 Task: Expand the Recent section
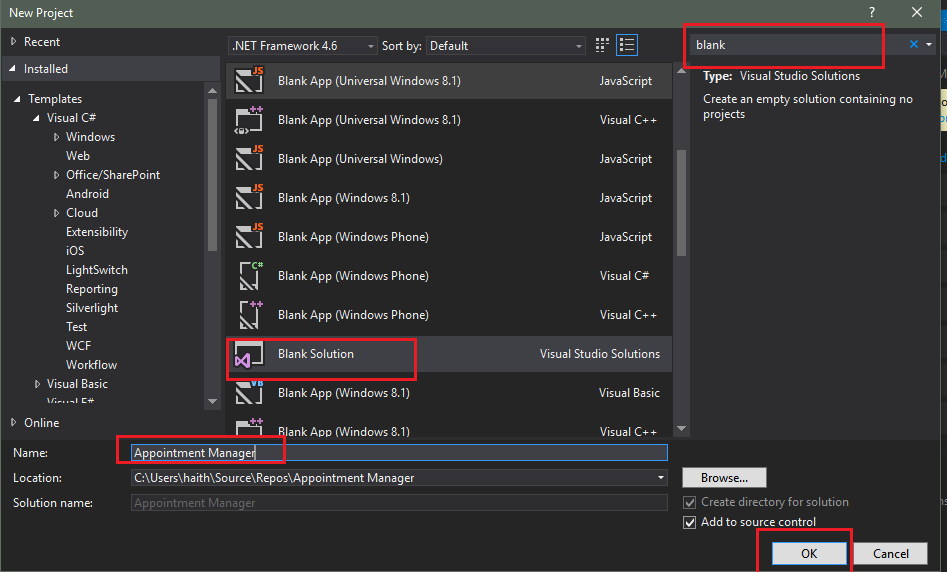click(x=13, y=42)
